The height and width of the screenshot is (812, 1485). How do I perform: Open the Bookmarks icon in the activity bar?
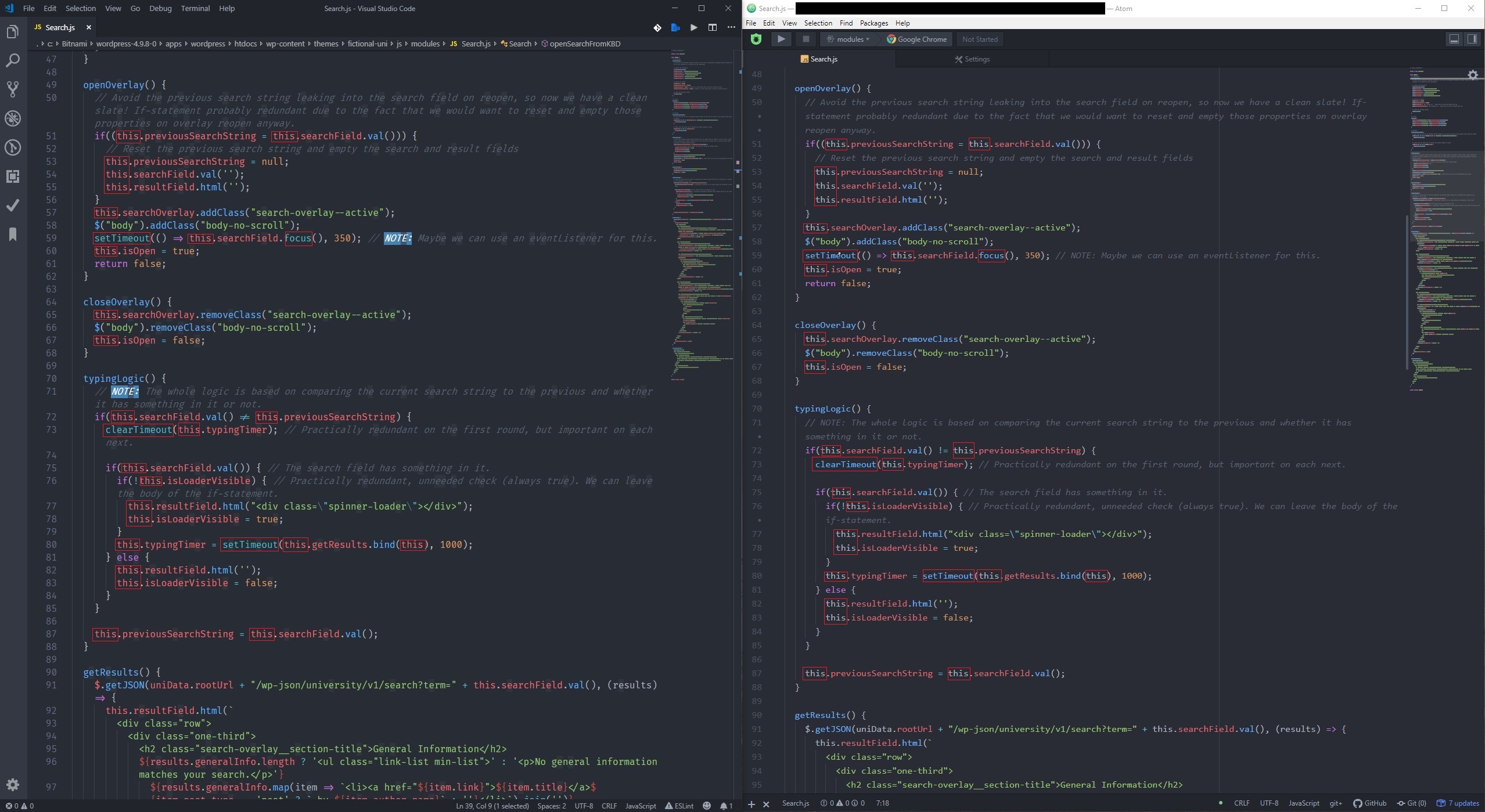coord(12,234)
